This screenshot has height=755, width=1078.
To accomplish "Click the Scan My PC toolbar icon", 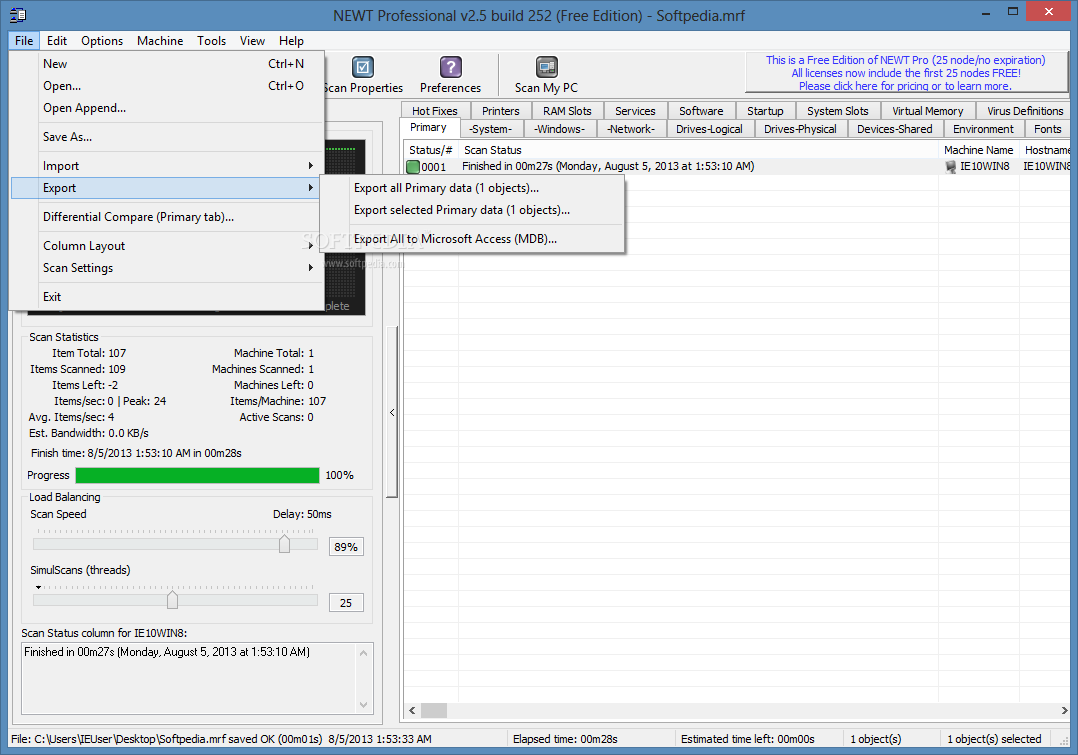I will click(547, 67).
